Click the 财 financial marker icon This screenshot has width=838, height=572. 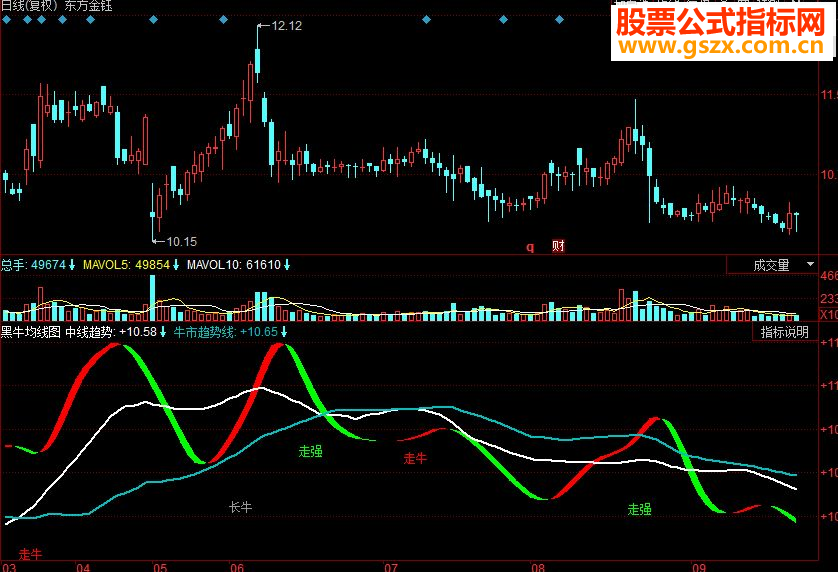pos(558,246)
